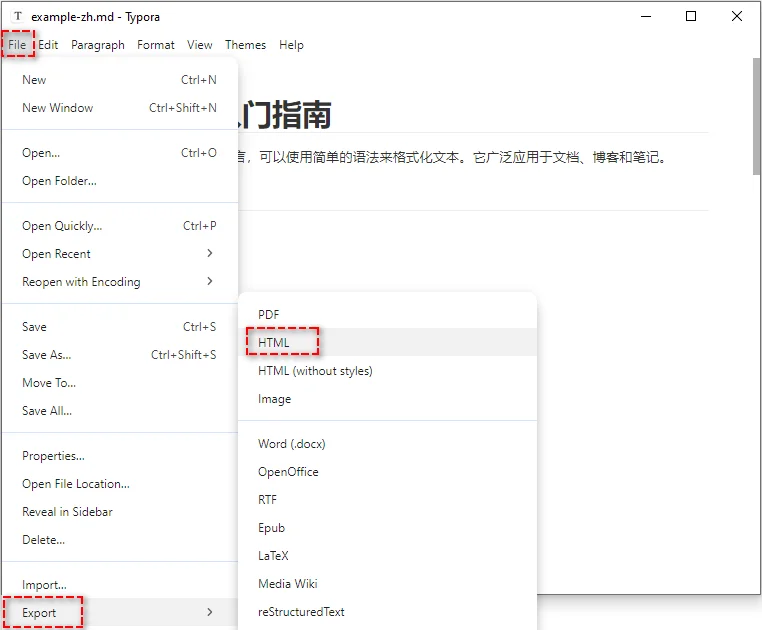
Task: Choose Save As... entry
Action: tap(120, 355)
